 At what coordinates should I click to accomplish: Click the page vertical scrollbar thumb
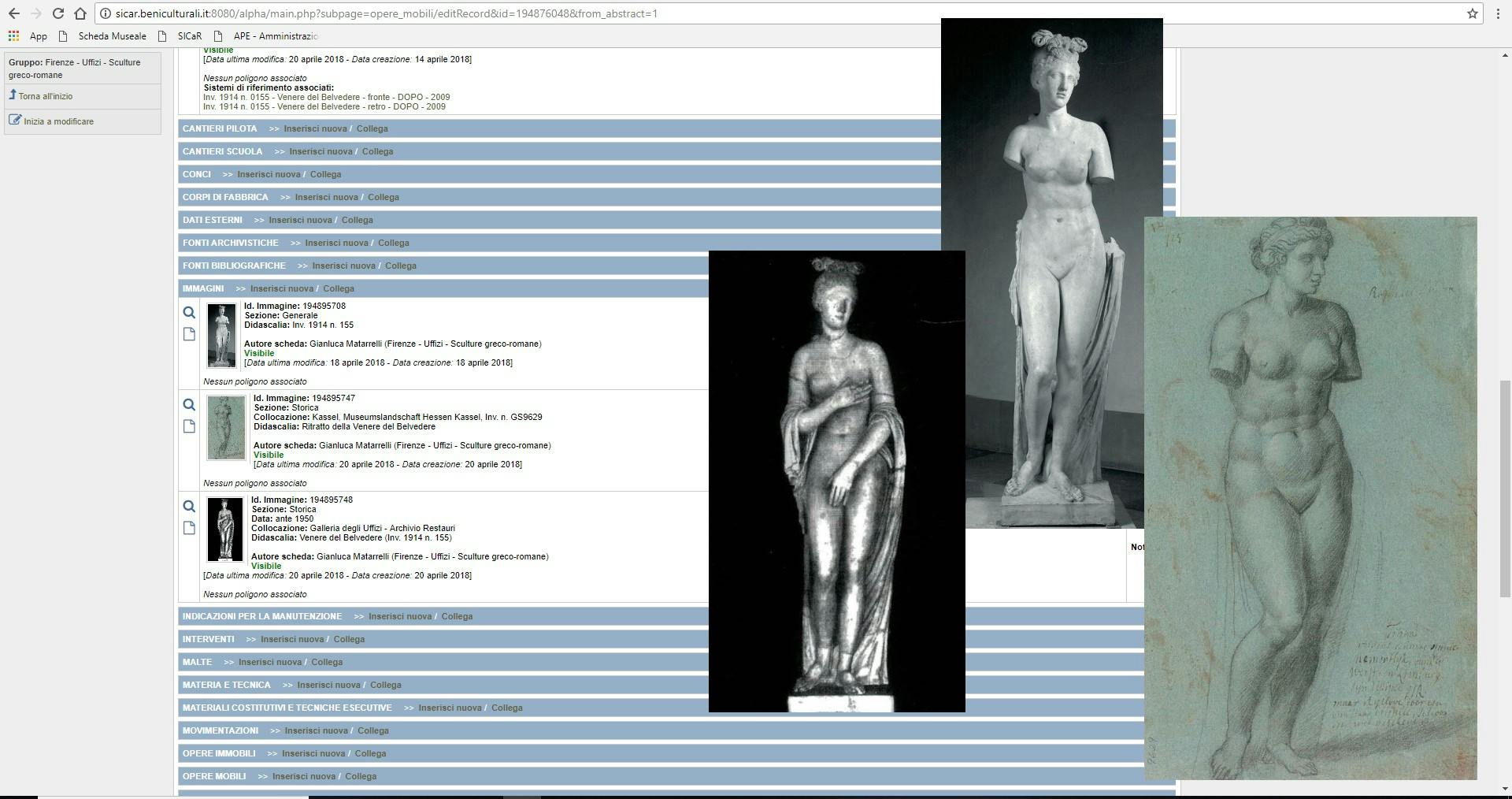point(1505,489)
